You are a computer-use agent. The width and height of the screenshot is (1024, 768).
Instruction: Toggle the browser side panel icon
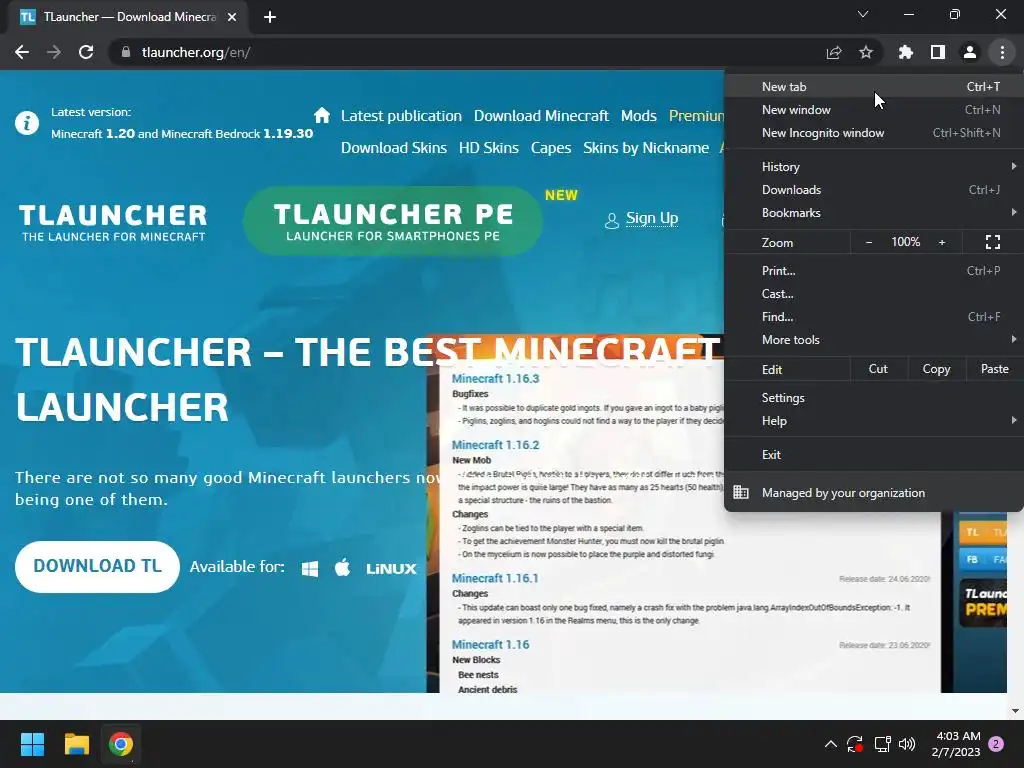tap(938, 52)
